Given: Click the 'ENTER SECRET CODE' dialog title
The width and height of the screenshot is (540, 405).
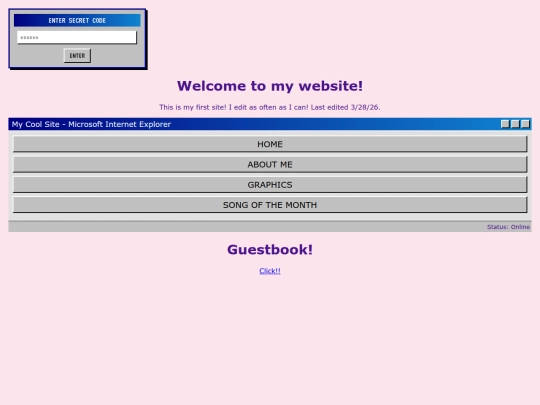Looking at the screenshot, I should 77,21.
